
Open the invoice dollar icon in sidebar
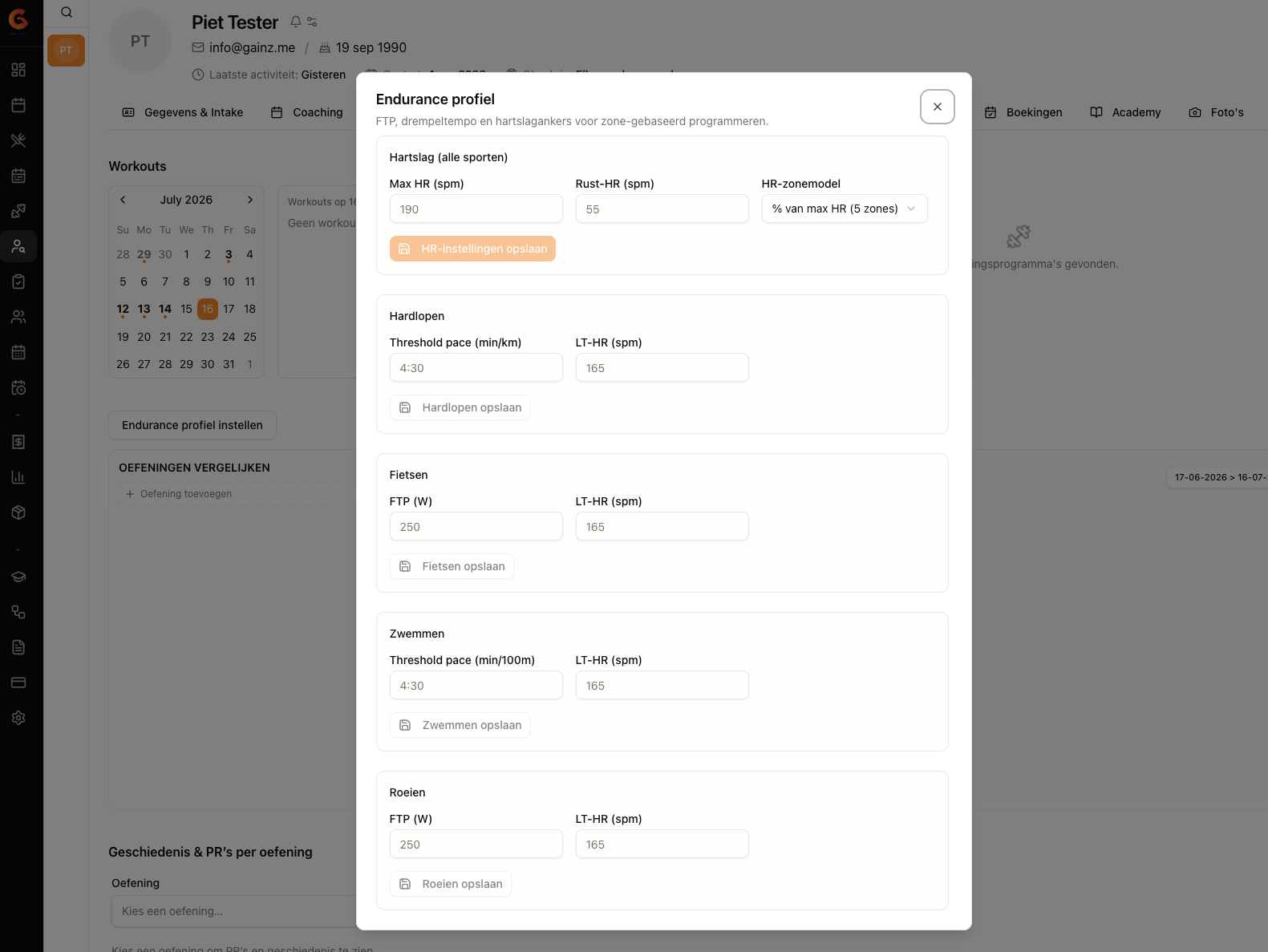(18, 442)
